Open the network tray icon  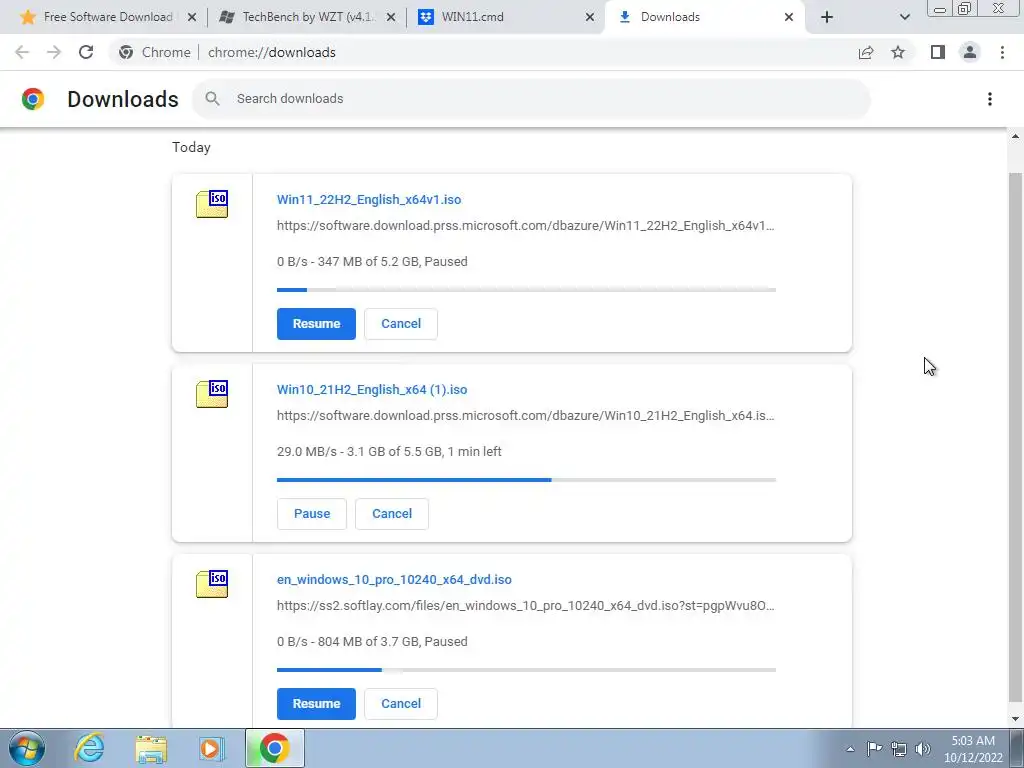899,748
